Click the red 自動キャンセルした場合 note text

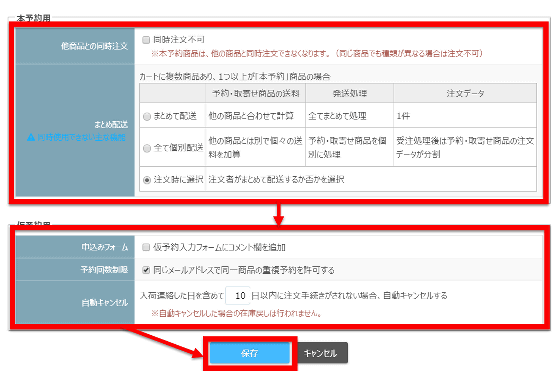pyautogui.click(x=236, y=314)
